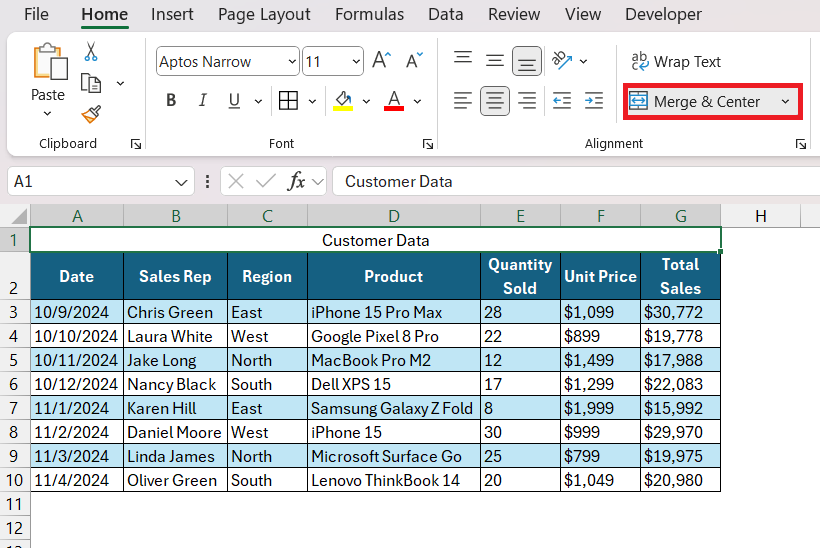The image size is (820, 548).
Task: Switch to the View tab
Action: [583, 14]
